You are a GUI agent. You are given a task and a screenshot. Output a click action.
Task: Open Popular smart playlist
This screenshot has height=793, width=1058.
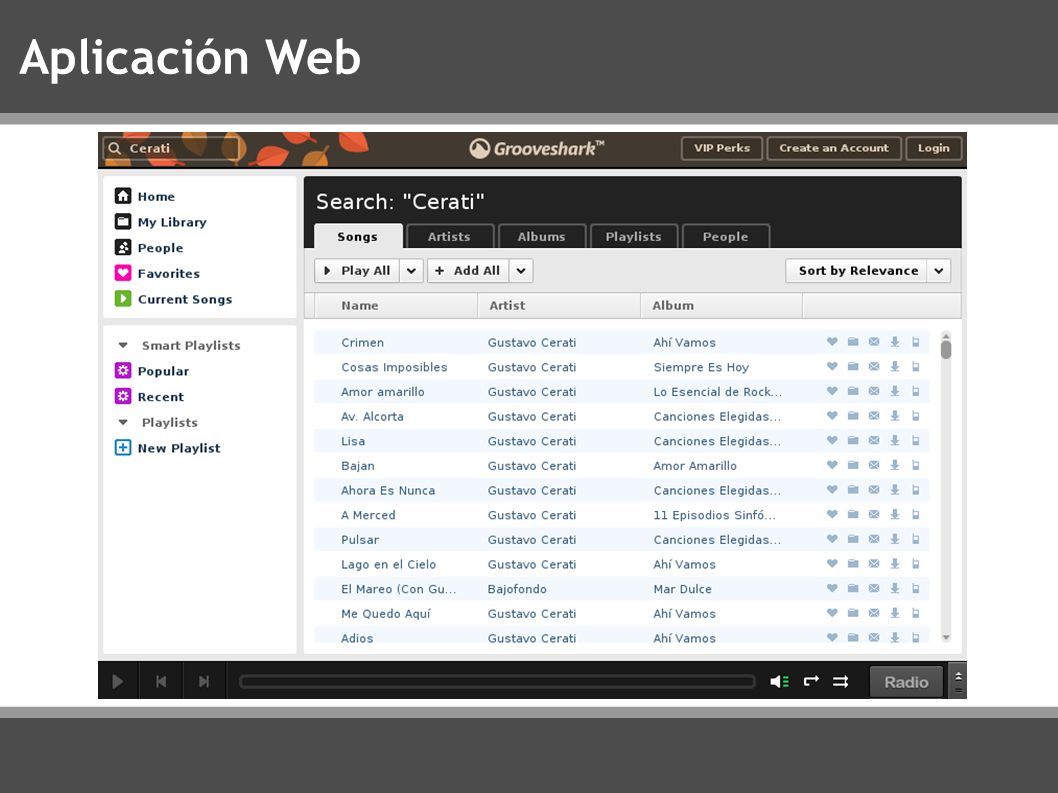[x=152, y=371]
